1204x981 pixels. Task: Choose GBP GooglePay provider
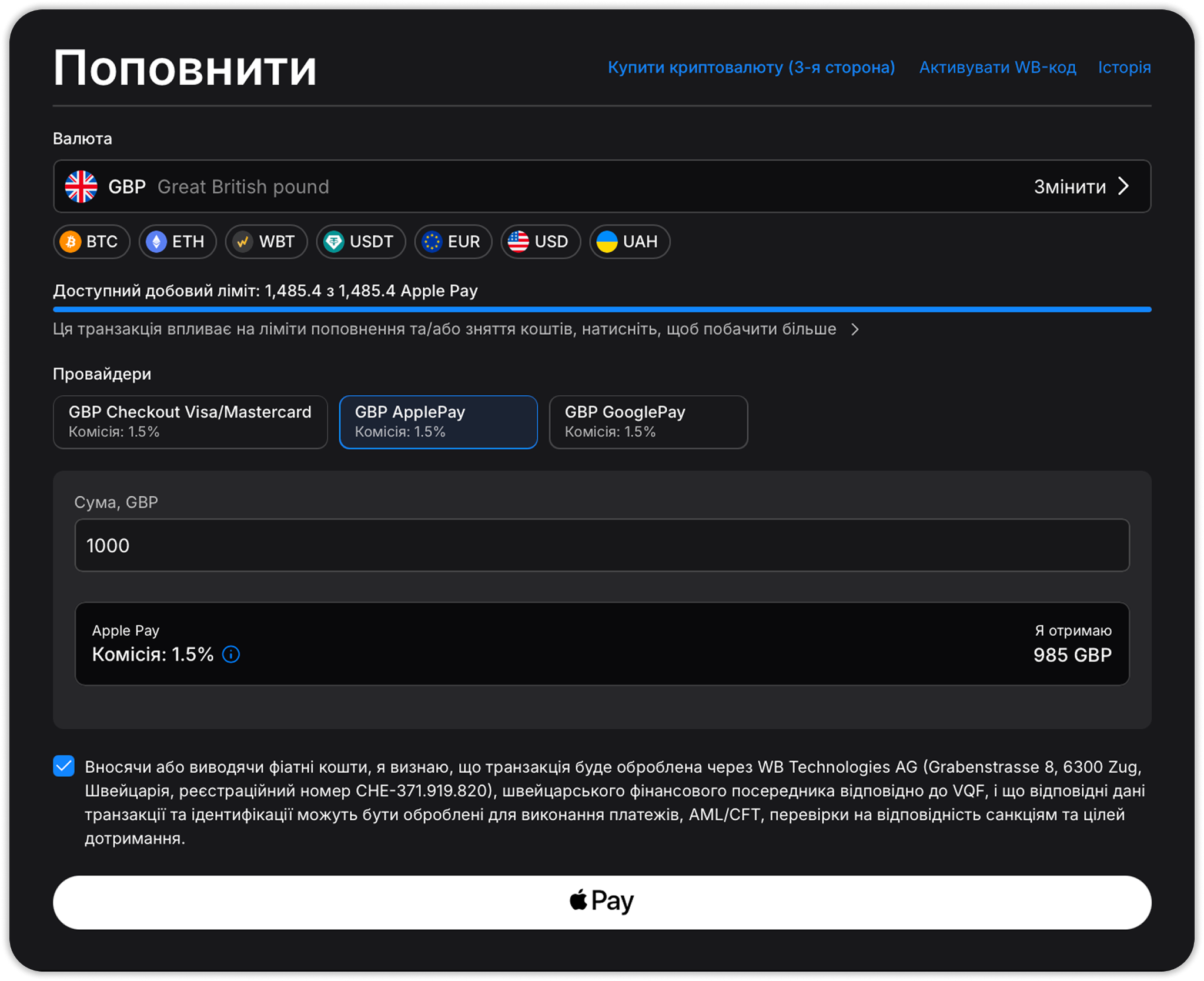click(x=648, y=422)
